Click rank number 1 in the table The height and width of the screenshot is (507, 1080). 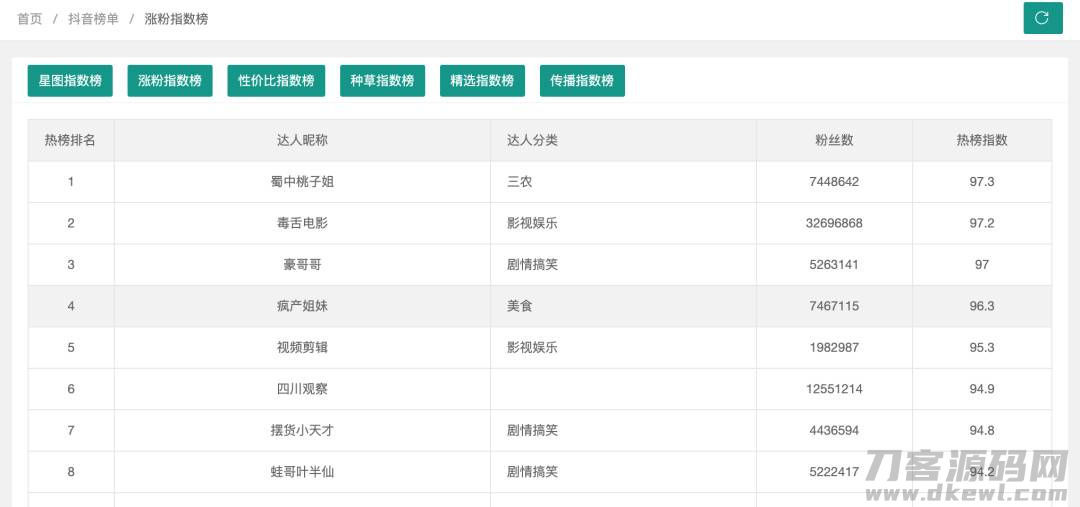tap(71, 182)
